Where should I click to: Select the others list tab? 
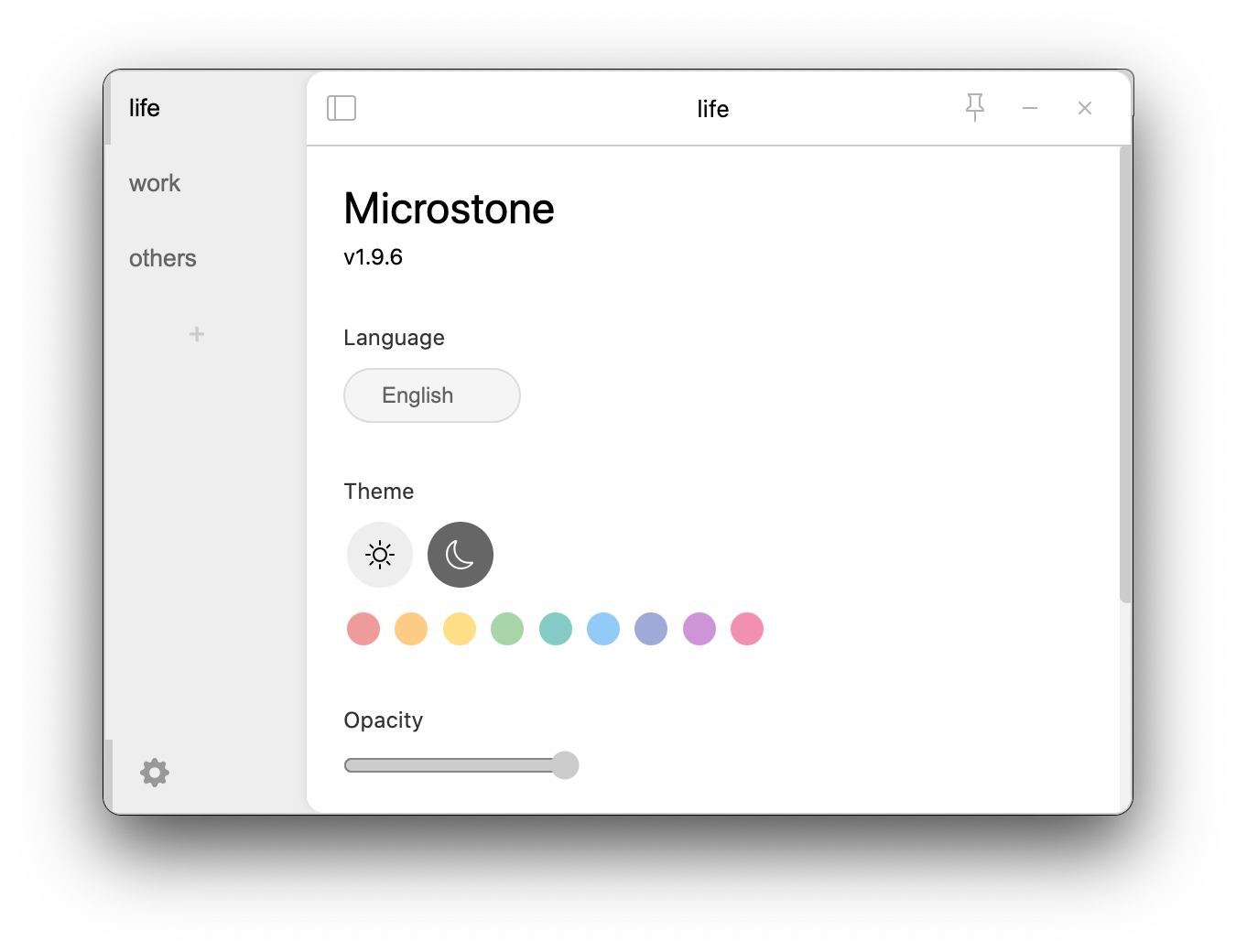[205, 258]
